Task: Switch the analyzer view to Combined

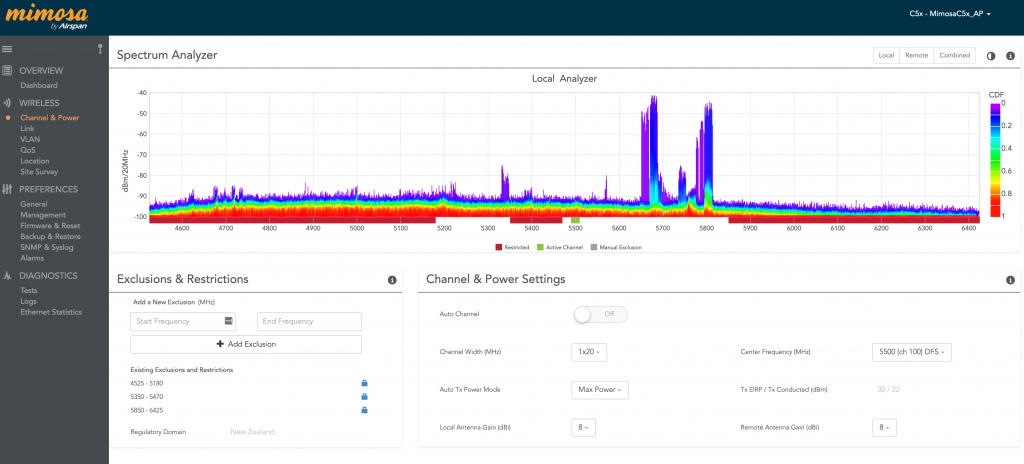Action: (x=953, y=56)
